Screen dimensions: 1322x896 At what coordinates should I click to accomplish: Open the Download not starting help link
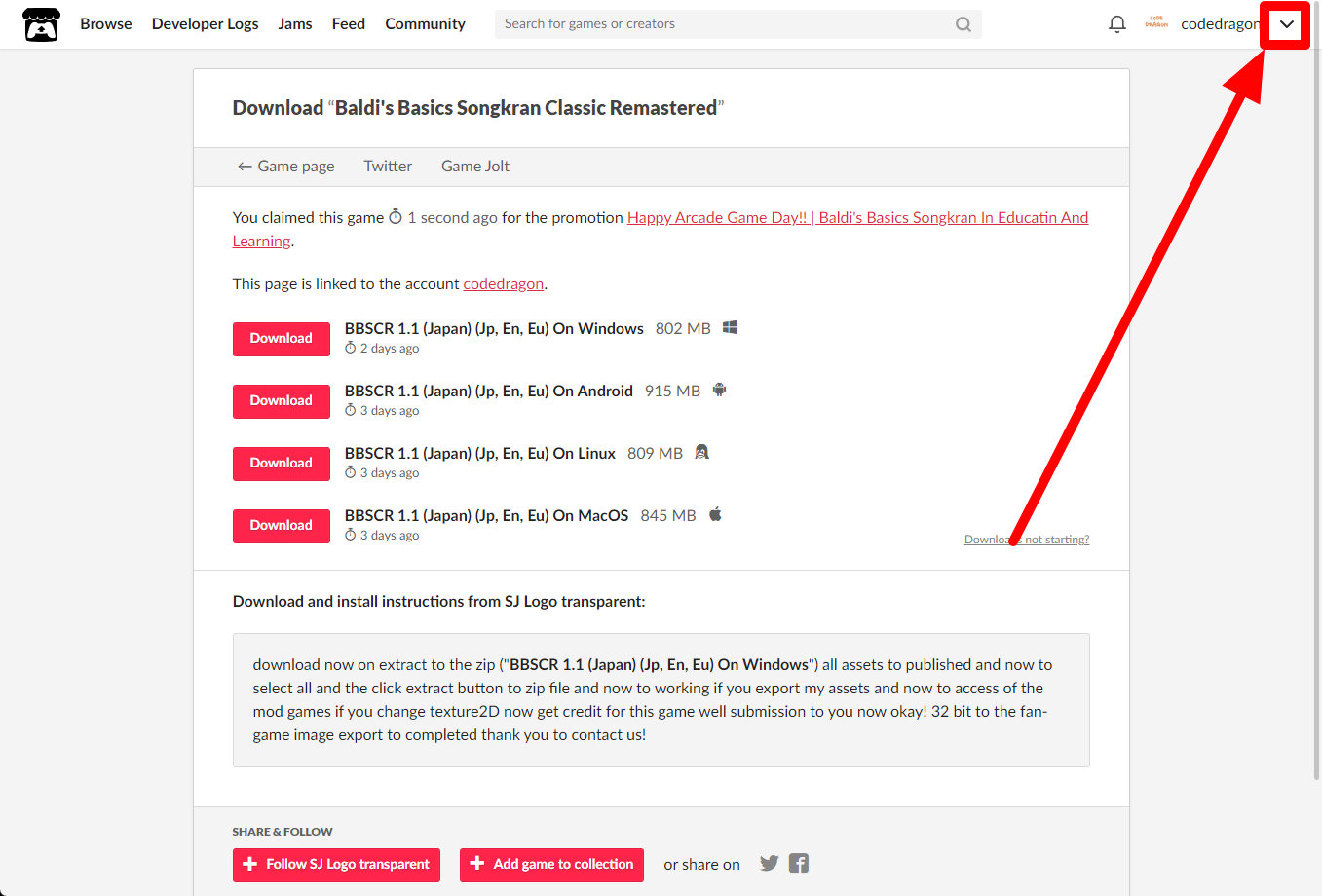(x=1027, y=540)
